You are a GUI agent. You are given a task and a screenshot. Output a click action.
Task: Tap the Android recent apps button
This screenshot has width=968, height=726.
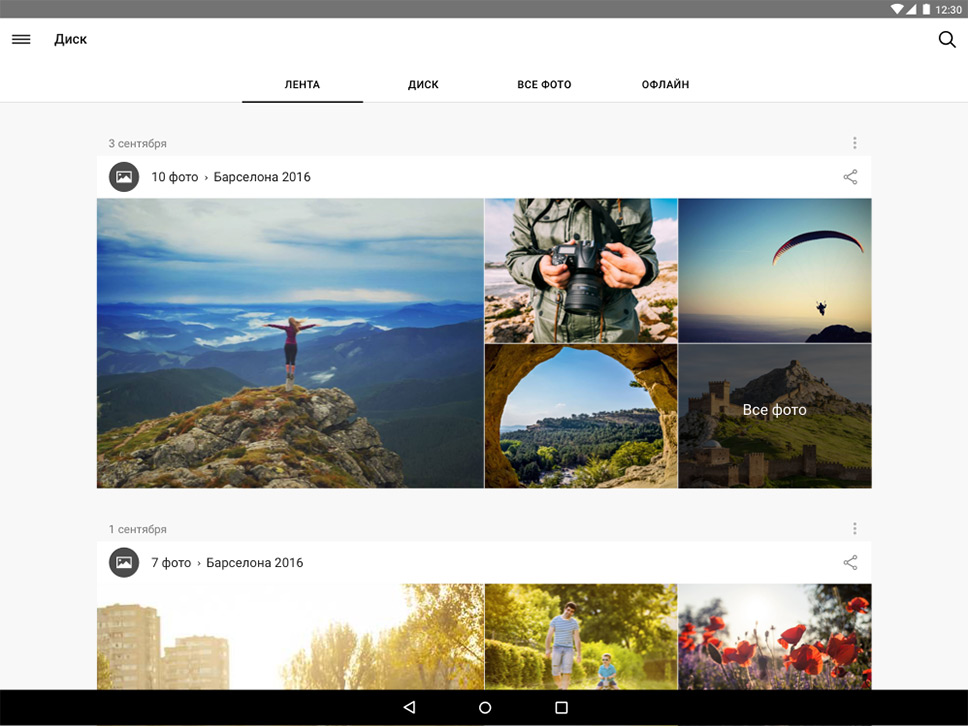[561, 707]
